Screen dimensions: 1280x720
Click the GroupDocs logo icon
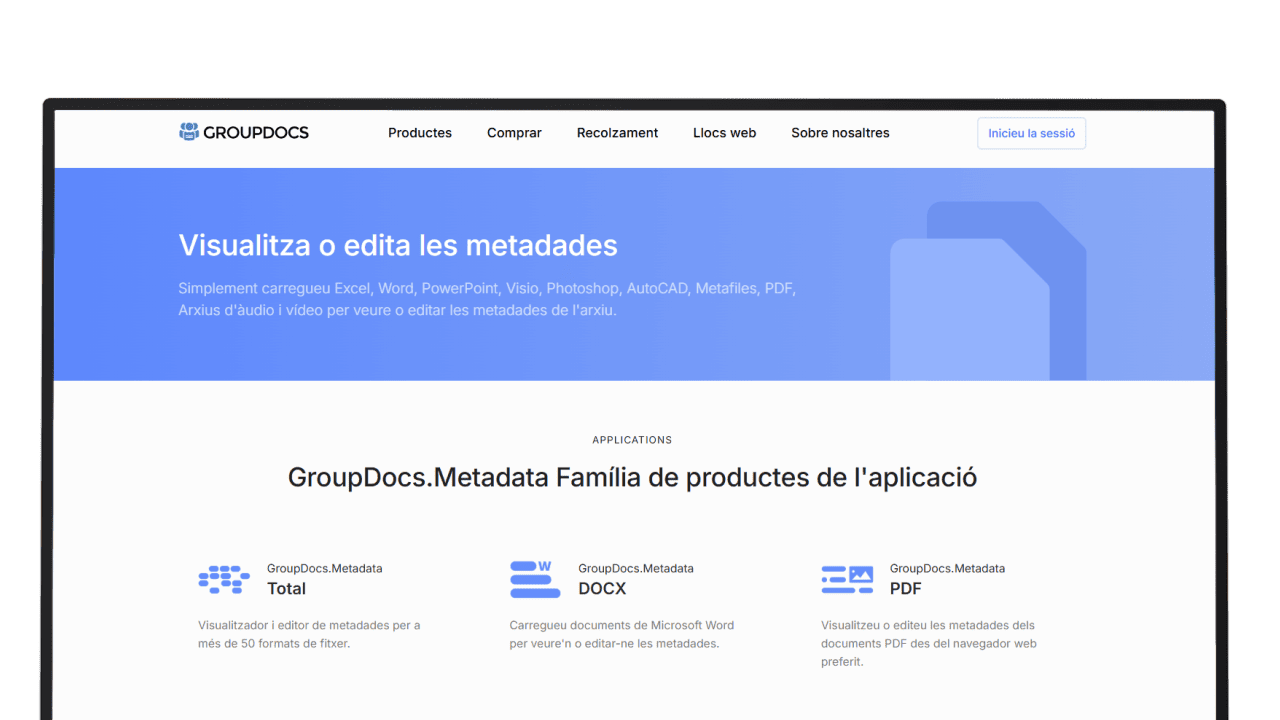click(189, 132)
